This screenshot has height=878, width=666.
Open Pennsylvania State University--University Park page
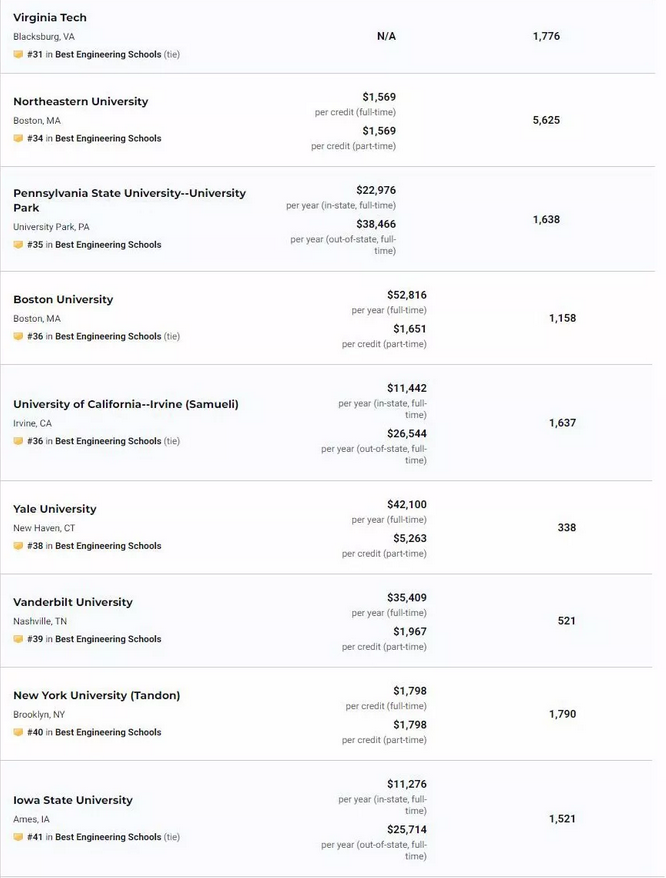tap(129, 200)
